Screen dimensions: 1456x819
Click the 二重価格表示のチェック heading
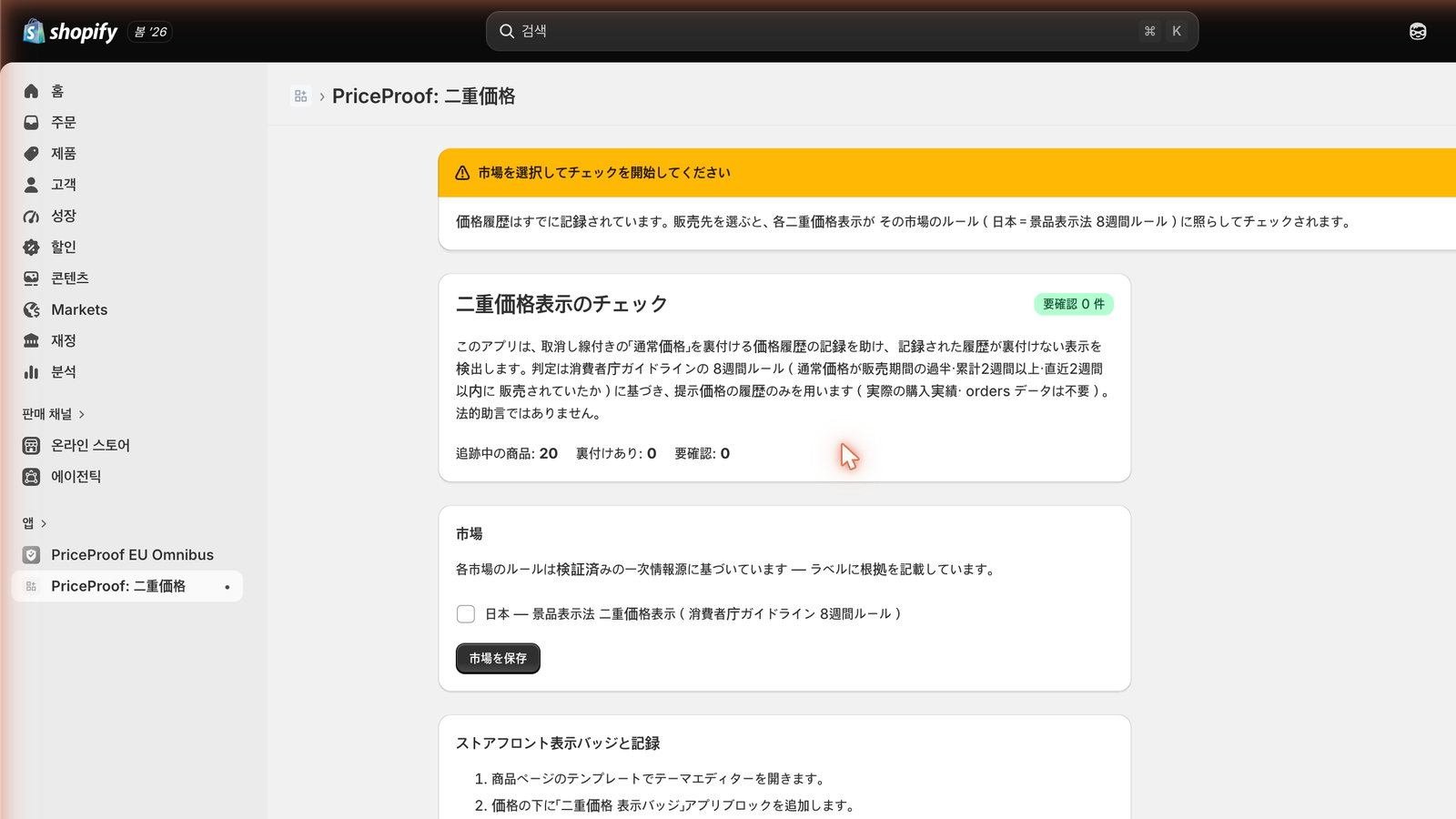point(561,304)
